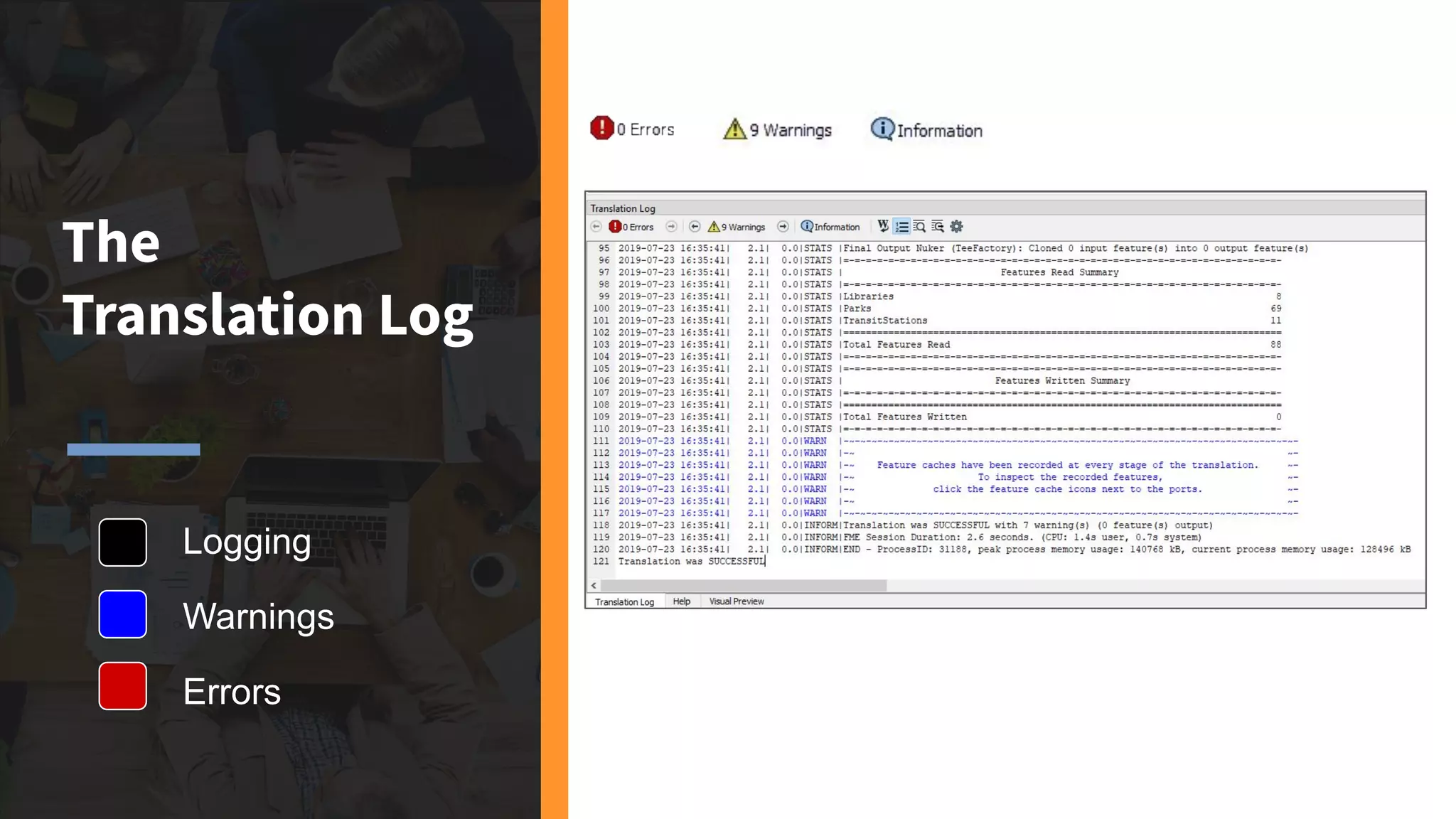This screenshot has height=819, width=1456.
Task: Click the large 9 Warnings triangle icon
Action: [x=734, y=129]
